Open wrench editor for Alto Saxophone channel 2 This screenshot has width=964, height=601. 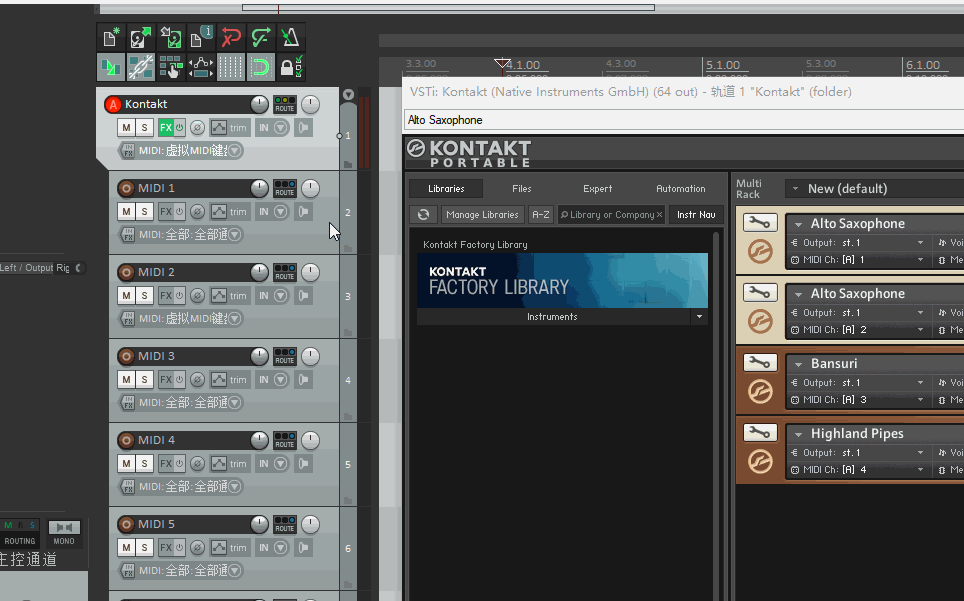(x=761, y=293)
